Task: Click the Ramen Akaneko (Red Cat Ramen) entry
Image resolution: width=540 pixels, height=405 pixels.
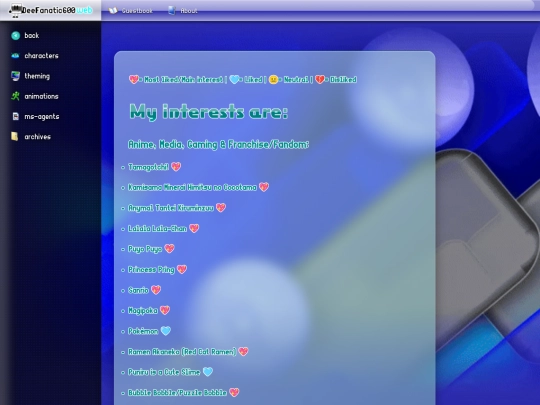Action: [x=182, y=352]
